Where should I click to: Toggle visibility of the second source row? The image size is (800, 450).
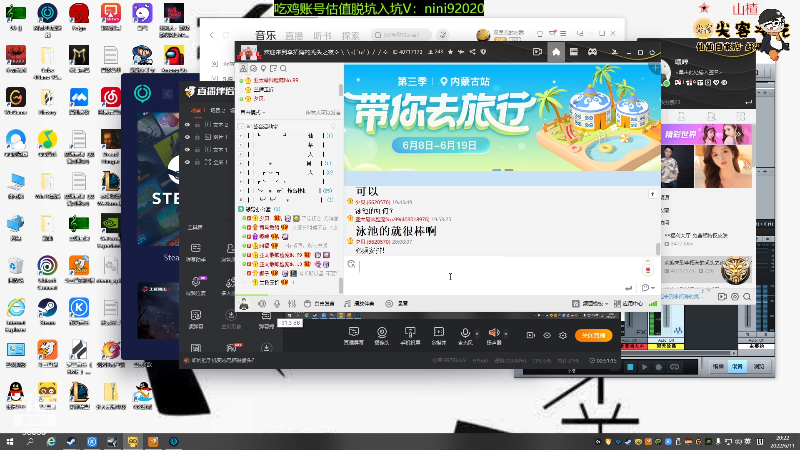[187, 137]
